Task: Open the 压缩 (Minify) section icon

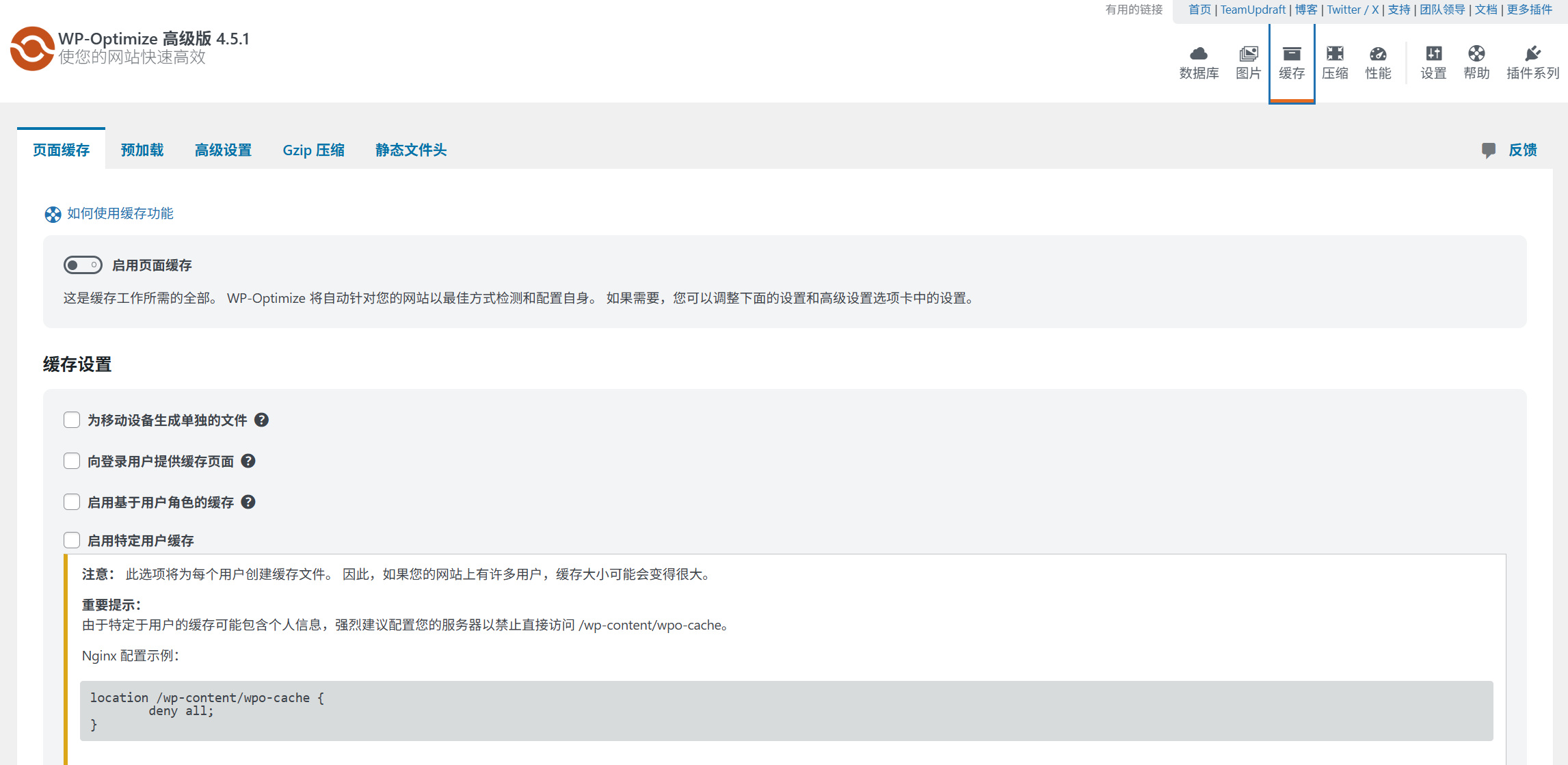Action: click(1335, 62)
